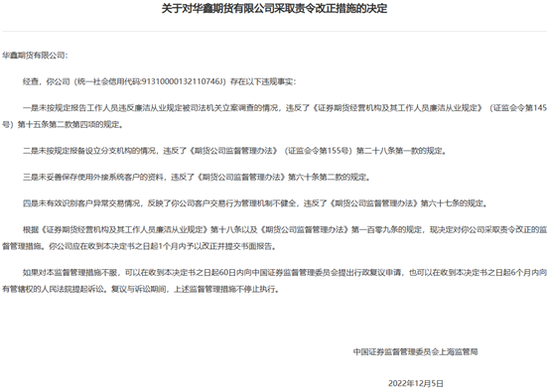Click the title 关于对华鑫期货有限公司采取责令改正措施的决定
Image resolution: width=550 pixels, height=391 pixels.
274,8
